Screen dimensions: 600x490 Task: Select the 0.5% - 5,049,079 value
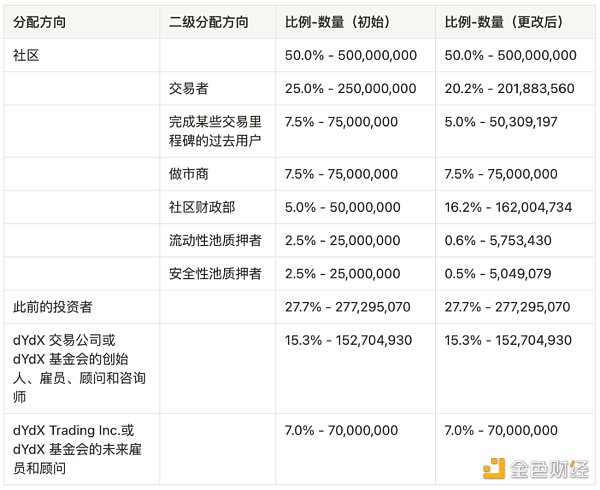[x=498, y=273]
